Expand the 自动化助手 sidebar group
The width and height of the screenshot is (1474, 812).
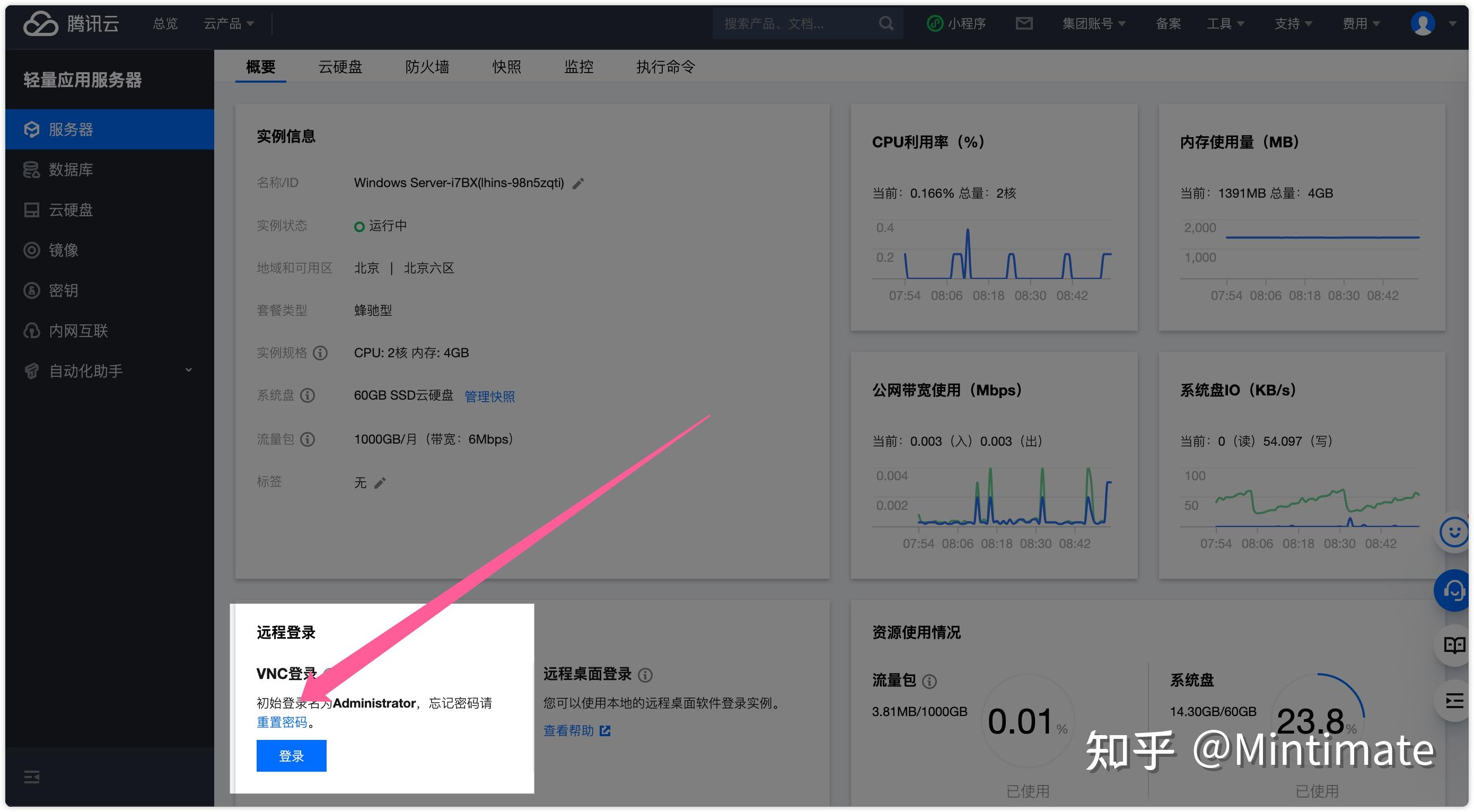86,370
